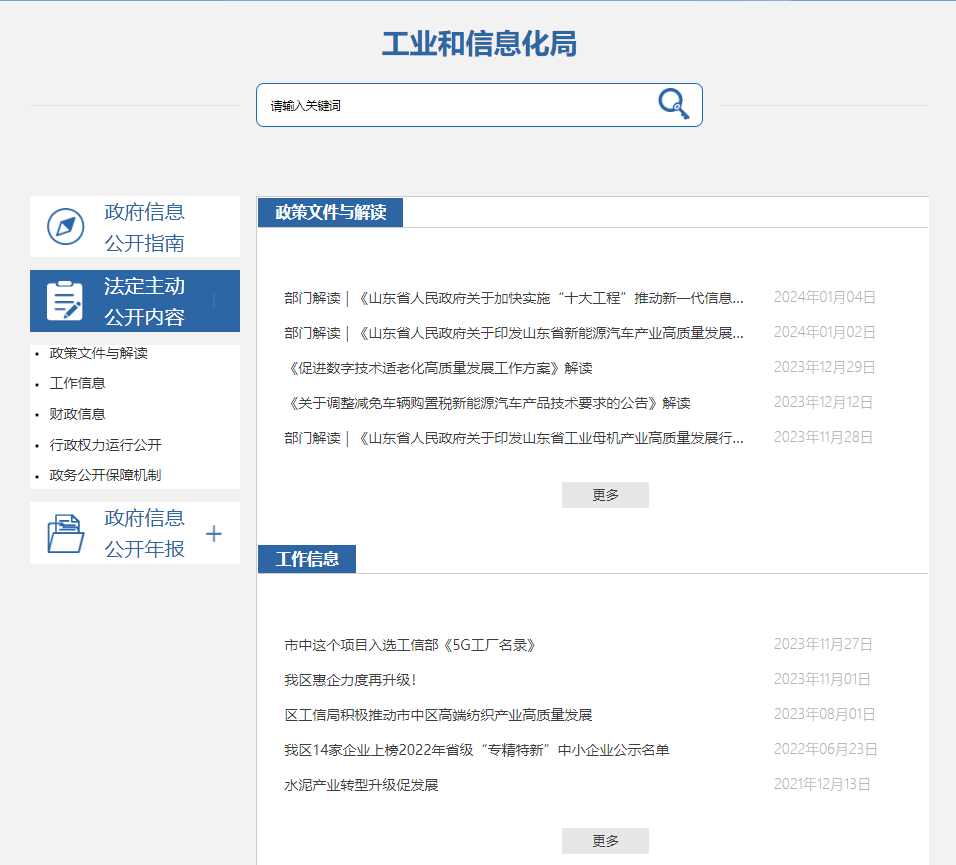
Task: Open article 水泥产业转型升级促发展
Action: click(361, 785)
